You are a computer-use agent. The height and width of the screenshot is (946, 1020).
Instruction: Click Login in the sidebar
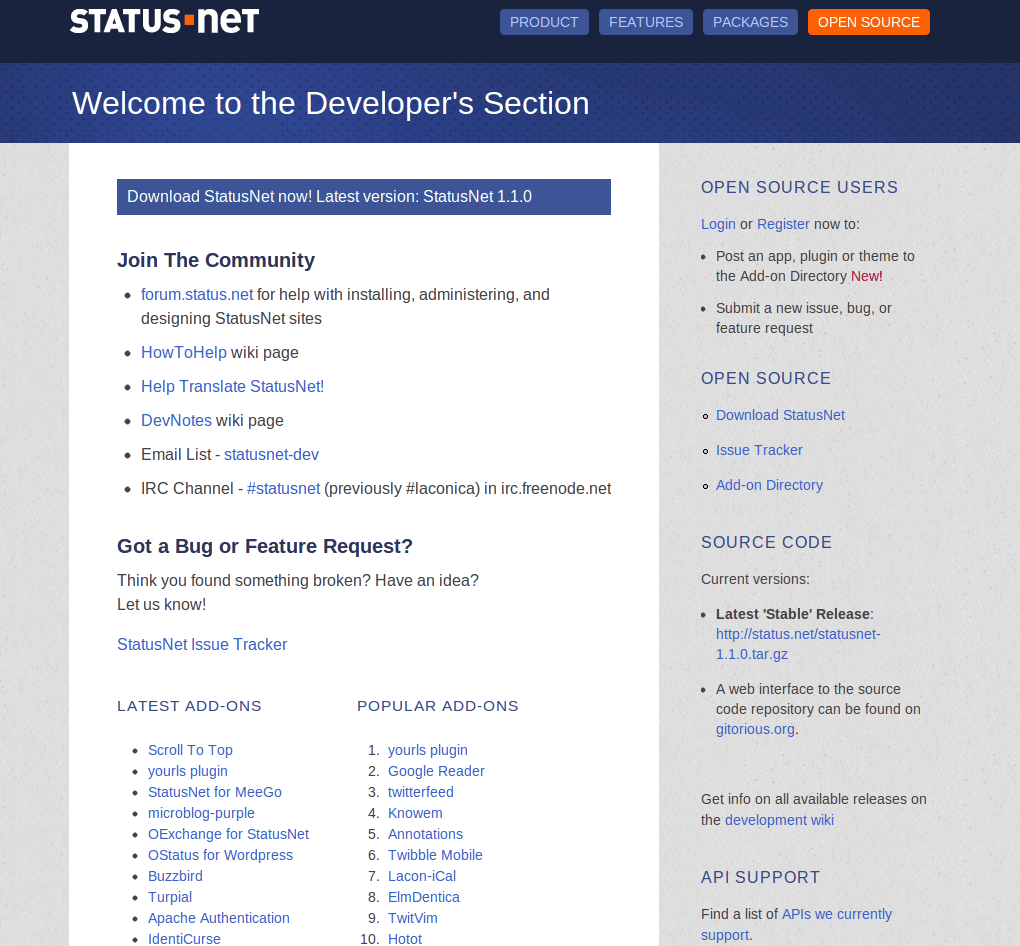point(718,224)
